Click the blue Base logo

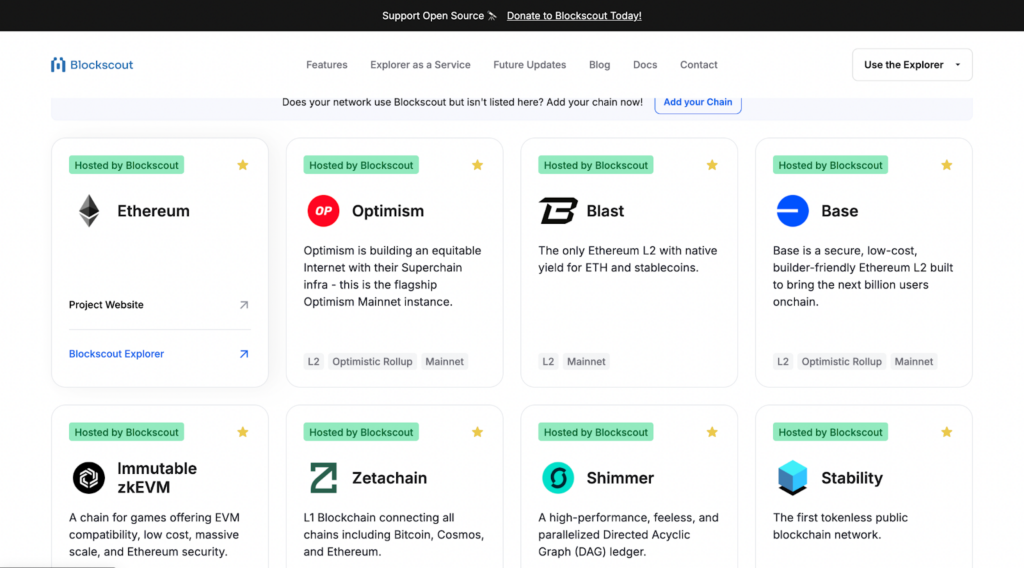tap(792, 211)
